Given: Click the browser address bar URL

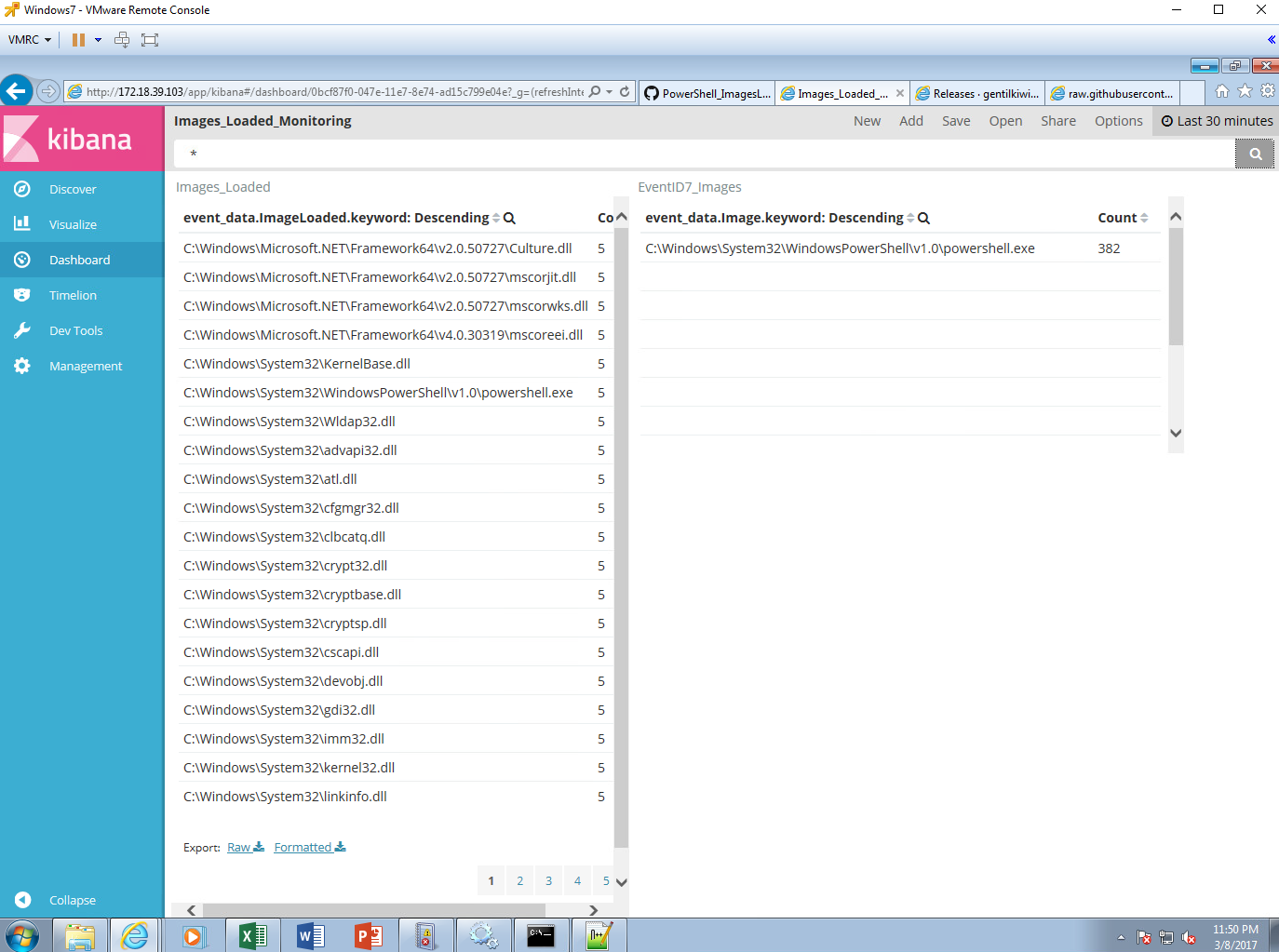Looking at the screenshot, I should click(x=335, y=92).
